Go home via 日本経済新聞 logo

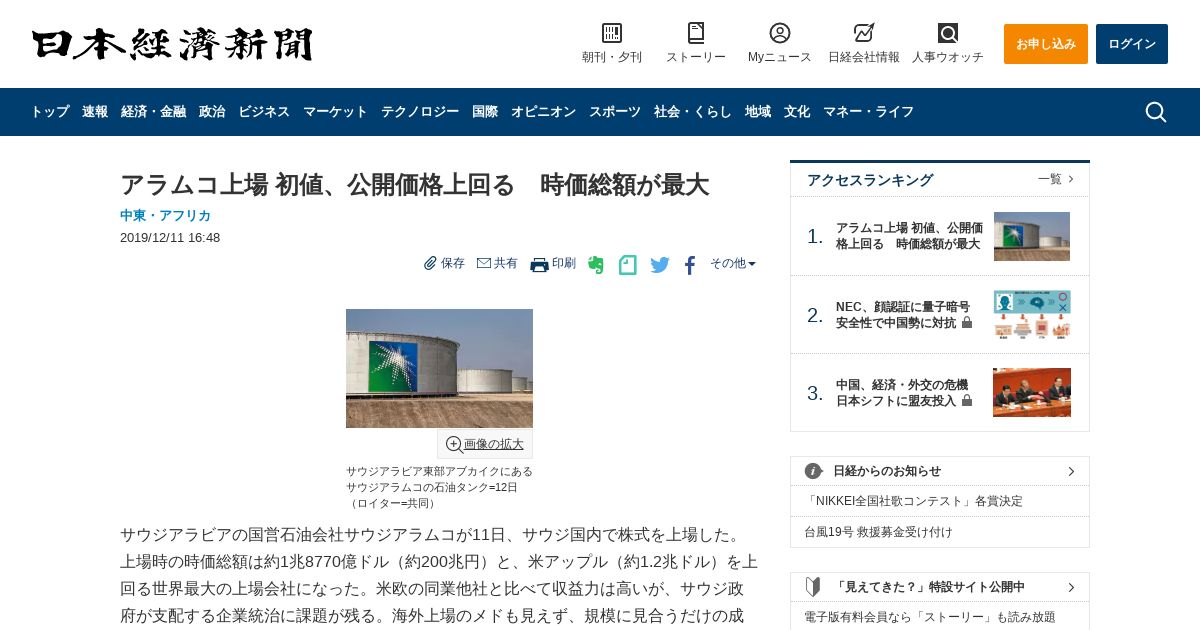coord(172,44)
